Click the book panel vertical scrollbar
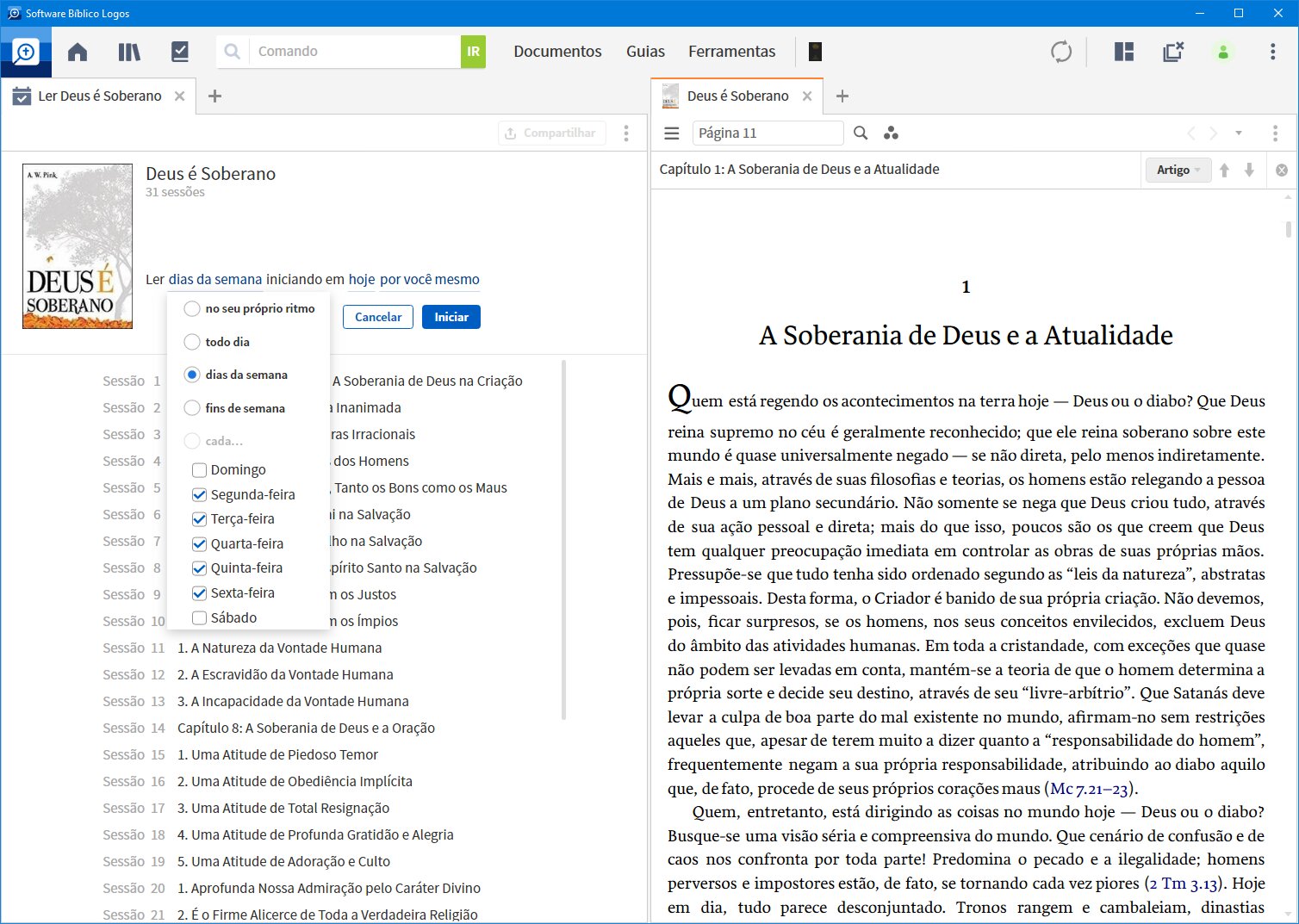 (1289, 229)
